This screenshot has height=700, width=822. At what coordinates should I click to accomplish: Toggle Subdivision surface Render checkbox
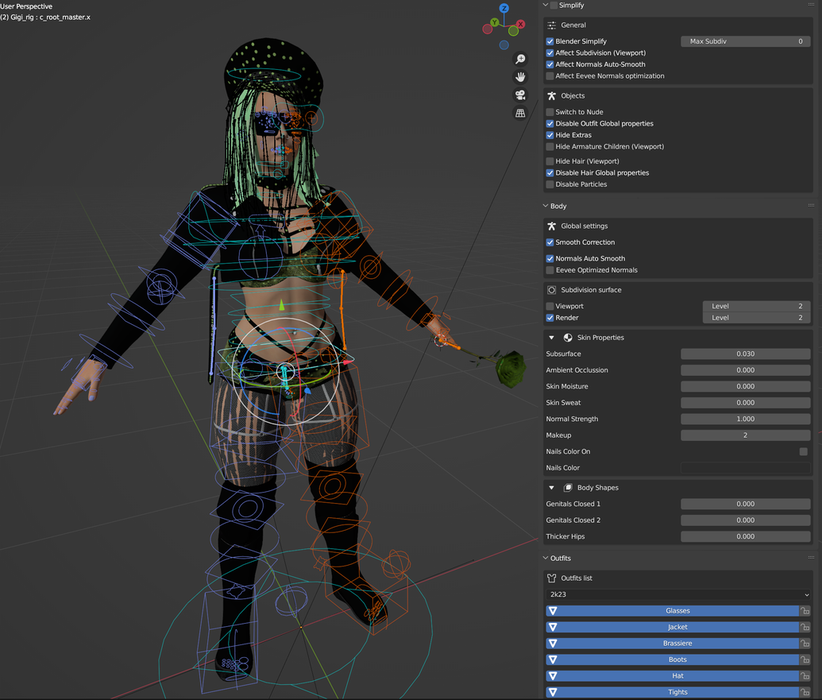[550, 318]
